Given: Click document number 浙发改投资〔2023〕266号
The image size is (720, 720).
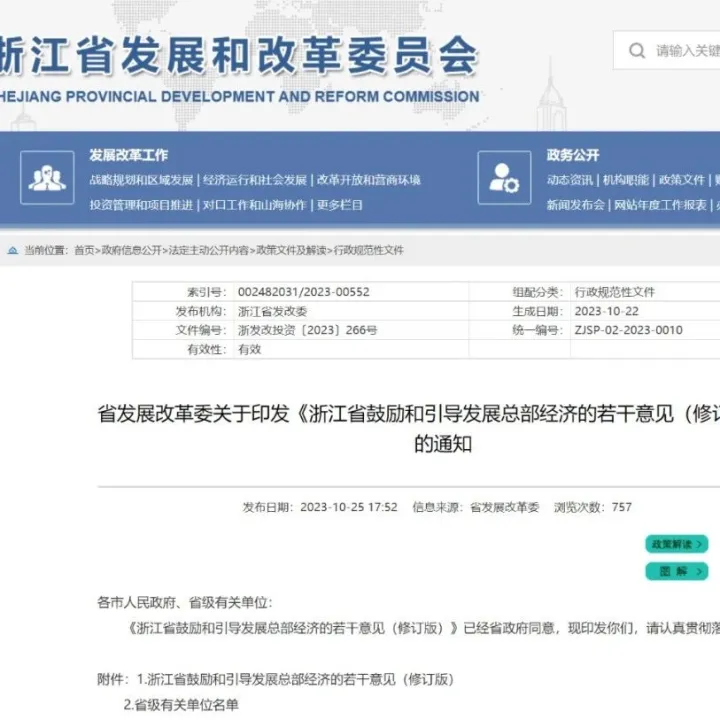Looking at the screenshot, I should point(308,330).
